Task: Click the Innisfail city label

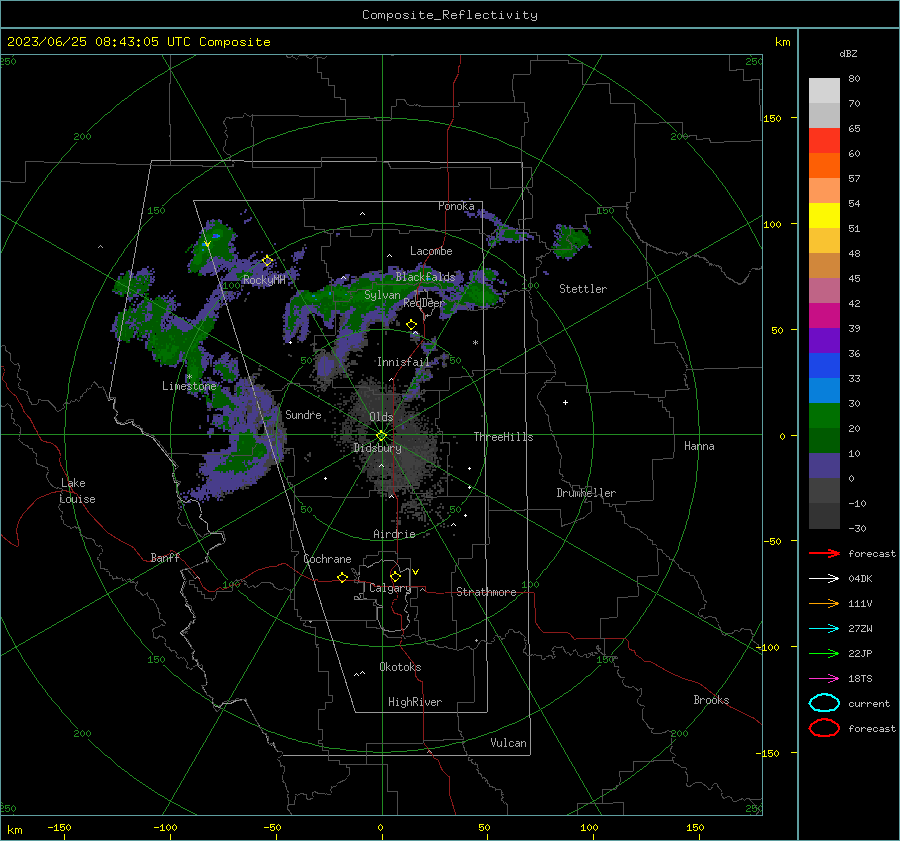Action: click(x=403, y=362)
